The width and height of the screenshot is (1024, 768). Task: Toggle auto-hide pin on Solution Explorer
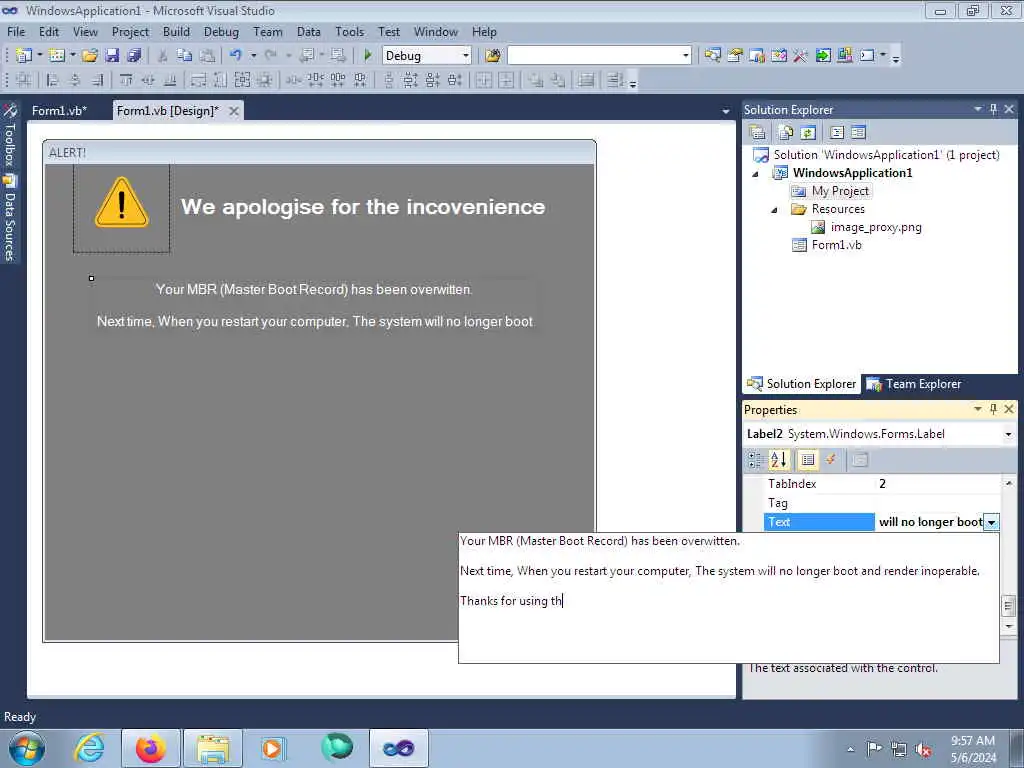993,109
